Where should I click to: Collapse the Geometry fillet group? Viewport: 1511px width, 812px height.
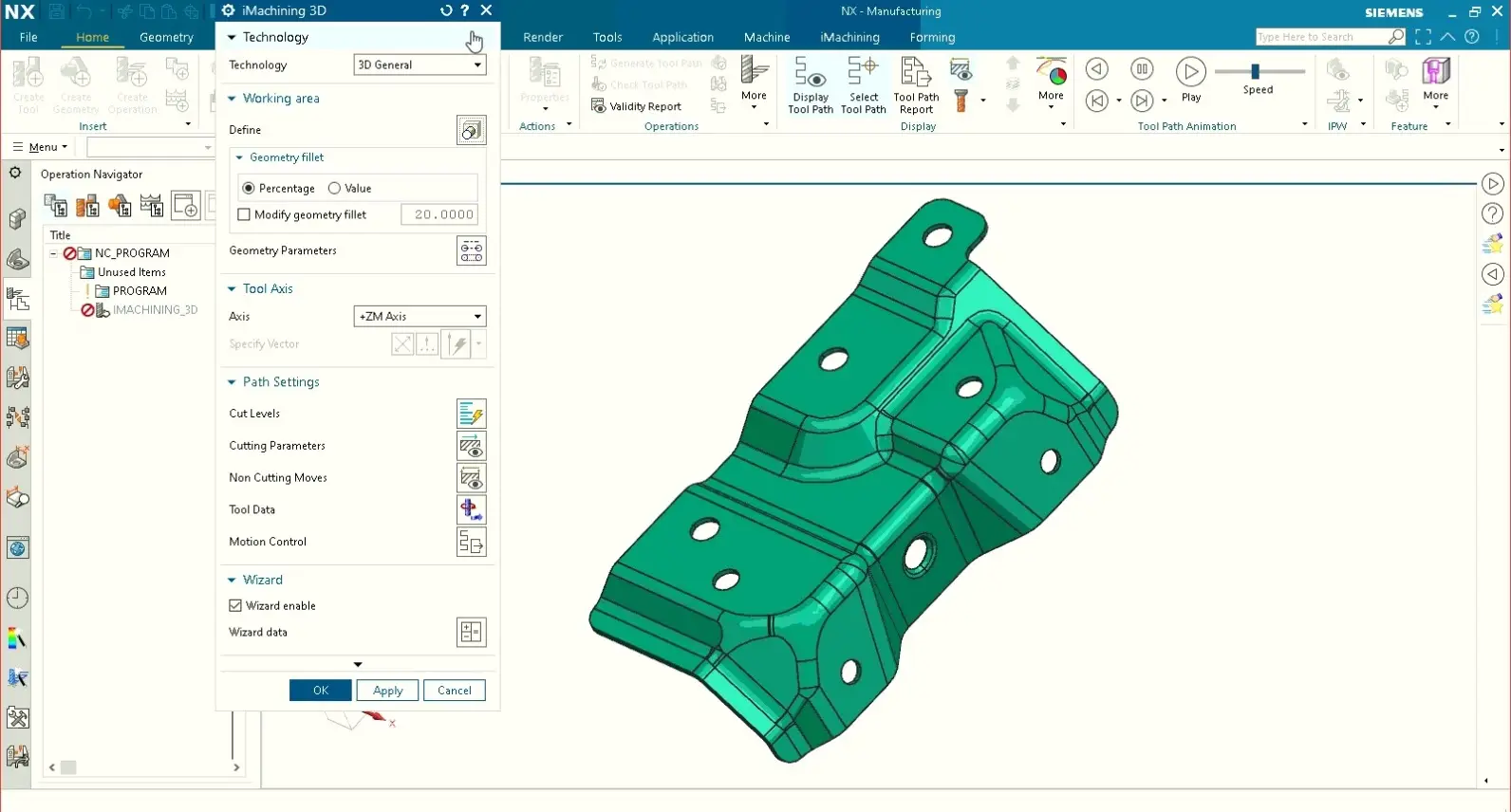(x=239, y=158)
